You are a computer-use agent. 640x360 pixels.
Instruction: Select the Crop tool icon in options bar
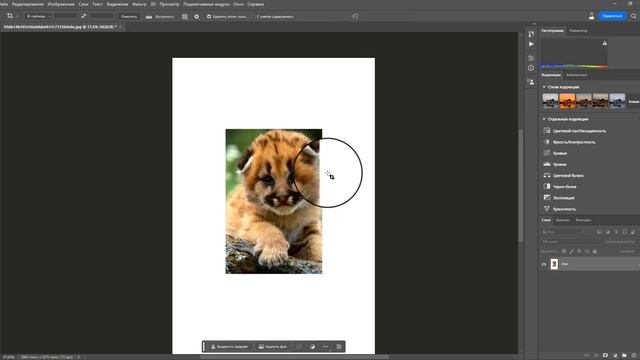click(x=9, y=16)
